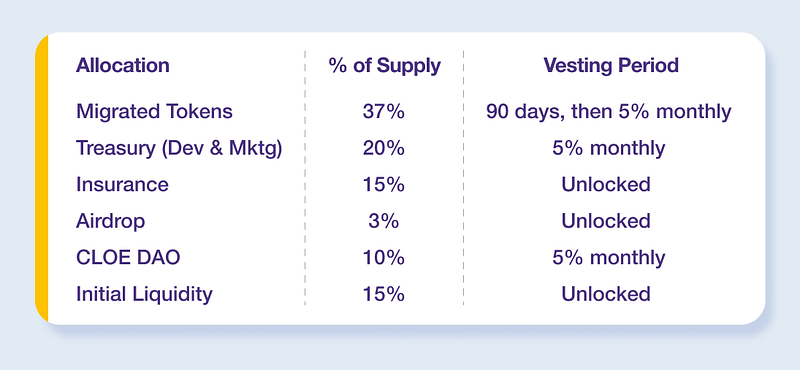
Task: Click the Treasury row 5% monthly vesting
Action: 609,148
